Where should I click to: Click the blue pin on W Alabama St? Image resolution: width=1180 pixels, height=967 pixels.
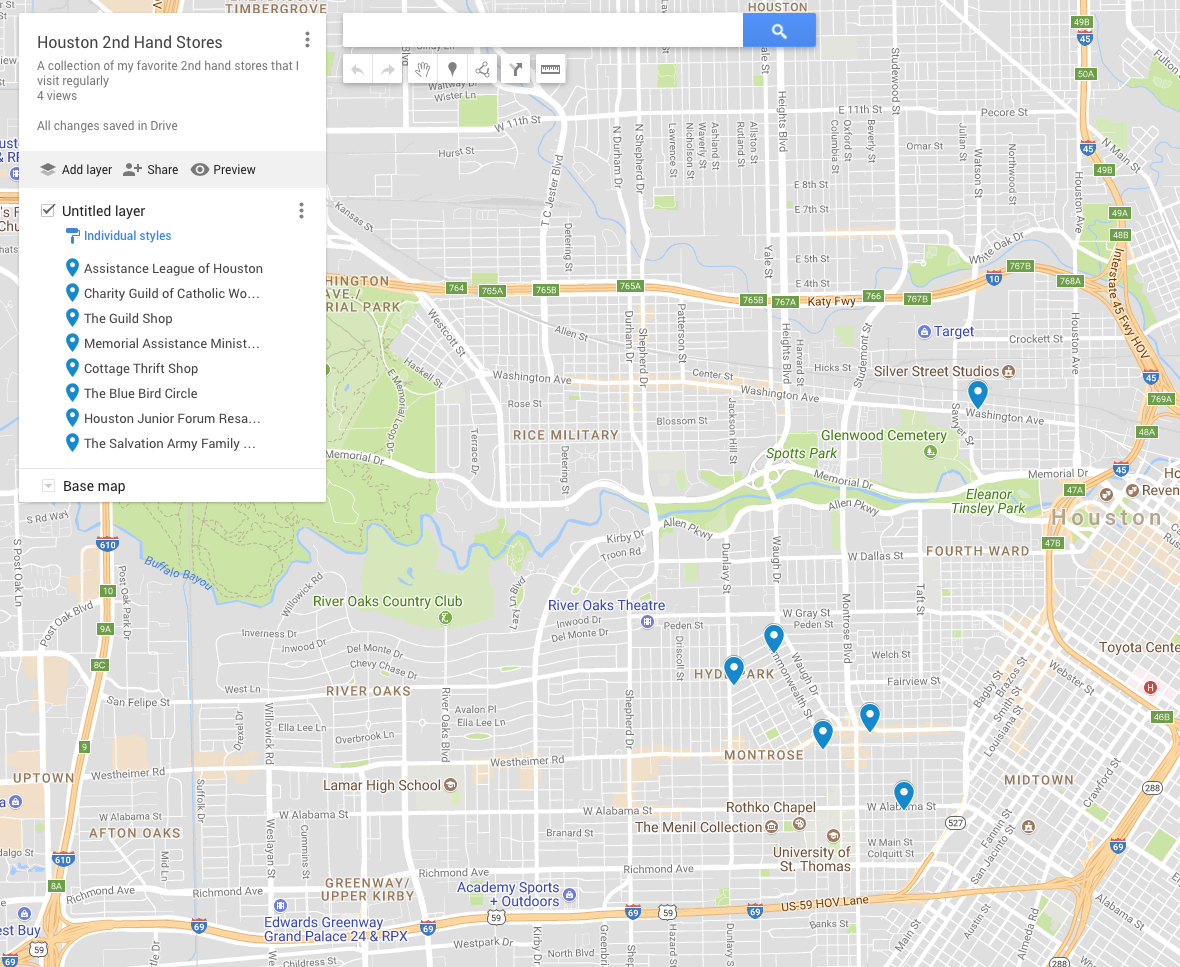(904, 795)
